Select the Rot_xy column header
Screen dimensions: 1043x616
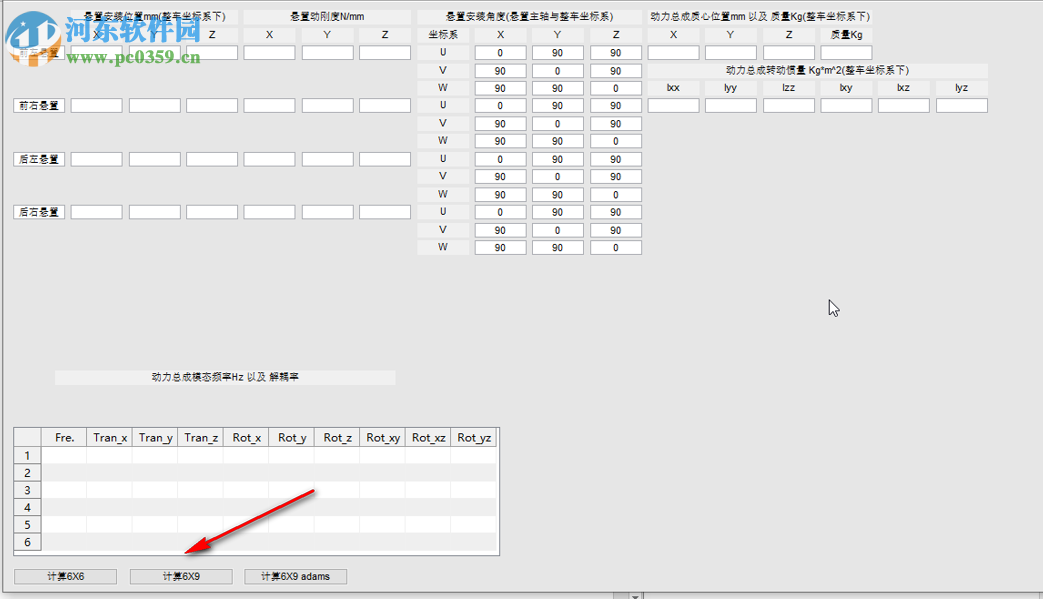pyautogui.click(x=382, y=437)
